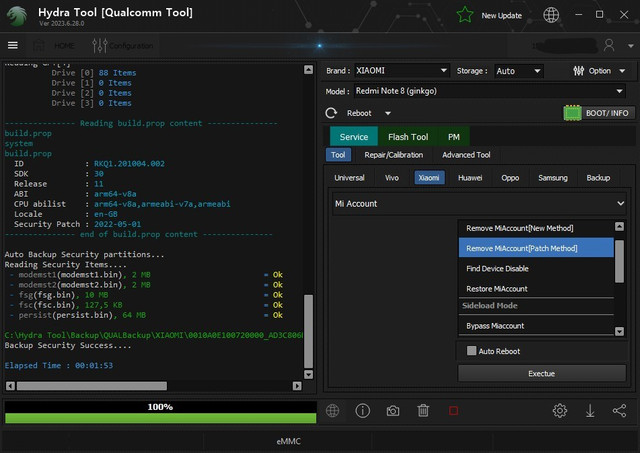Click the New Update label
Viewport: 640px width, 453px height.
coord(501,16)
